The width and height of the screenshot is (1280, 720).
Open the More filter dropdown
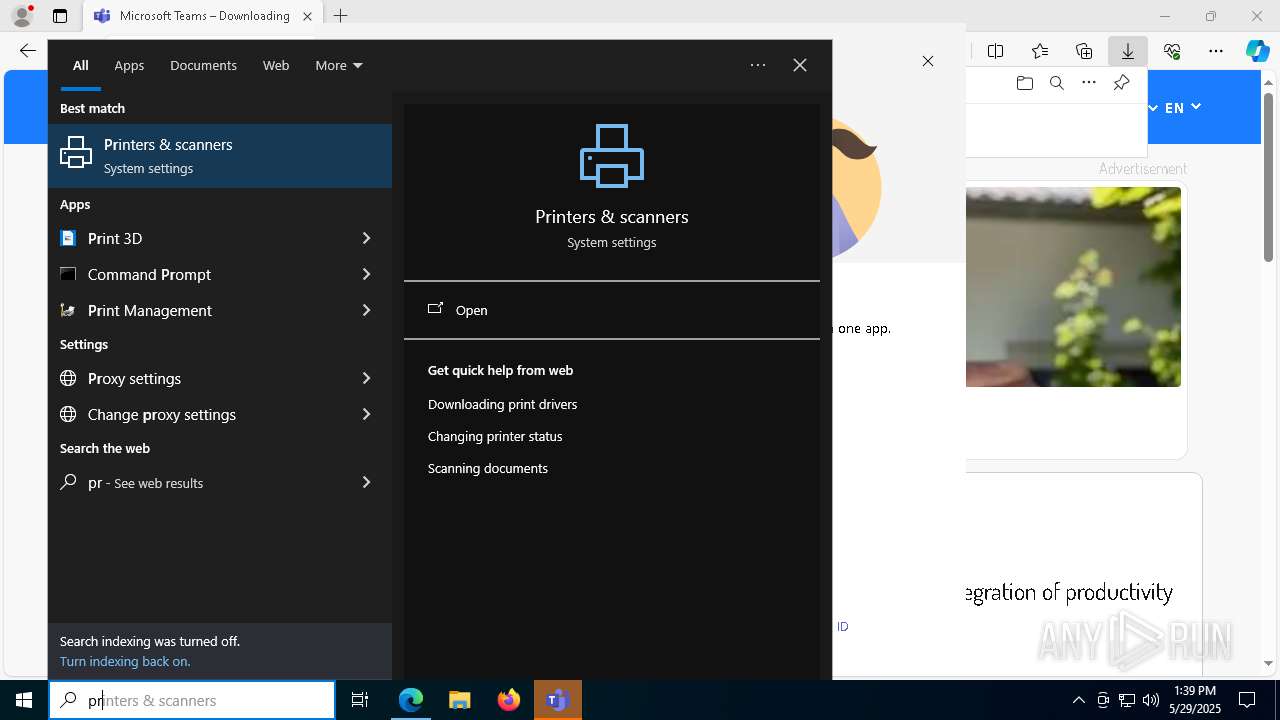point(339,65)
